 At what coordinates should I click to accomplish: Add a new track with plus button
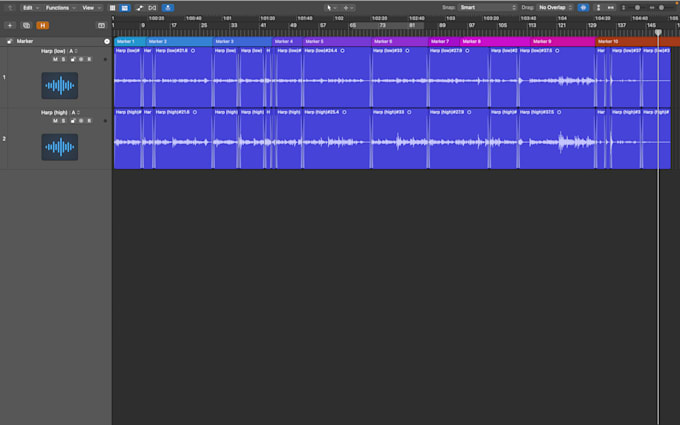(10, 26)
